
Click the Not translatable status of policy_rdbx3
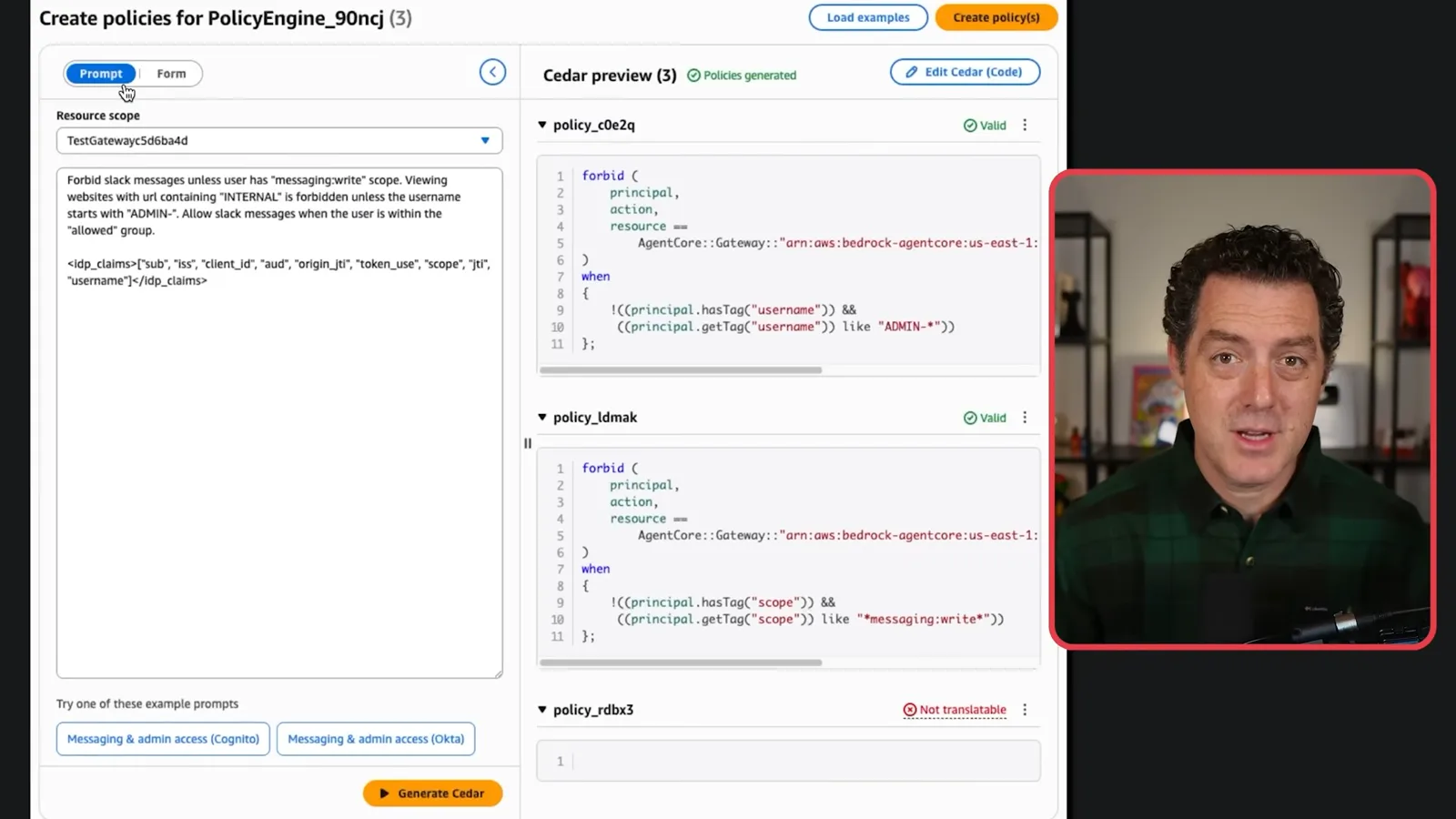[x=955, y=710]
